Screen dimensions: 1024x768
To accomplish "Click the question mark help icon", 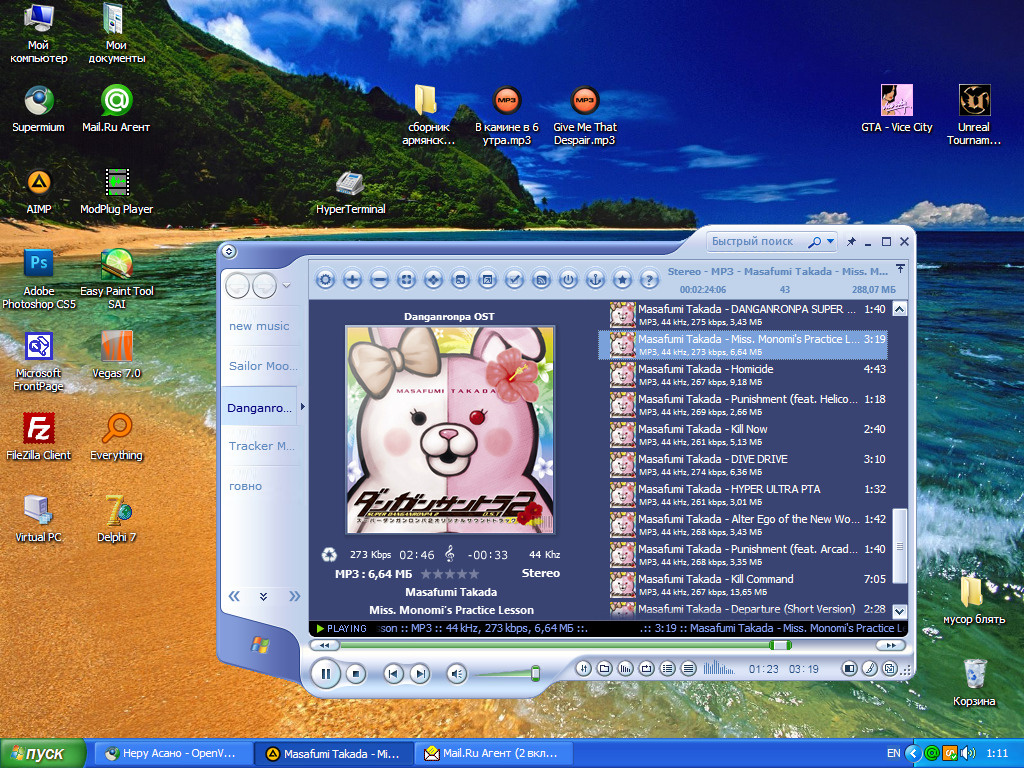I will (649, 280).
